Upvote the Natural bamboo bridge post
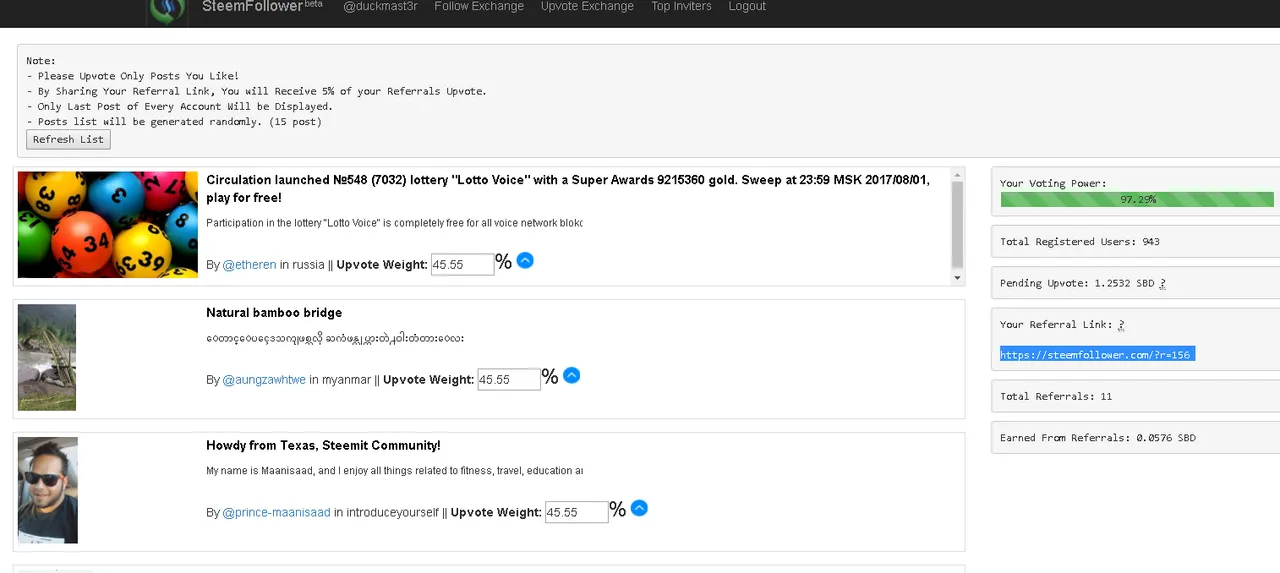Image resolution: width=1280 pixels, height=573 pixels. coord(571,375)
